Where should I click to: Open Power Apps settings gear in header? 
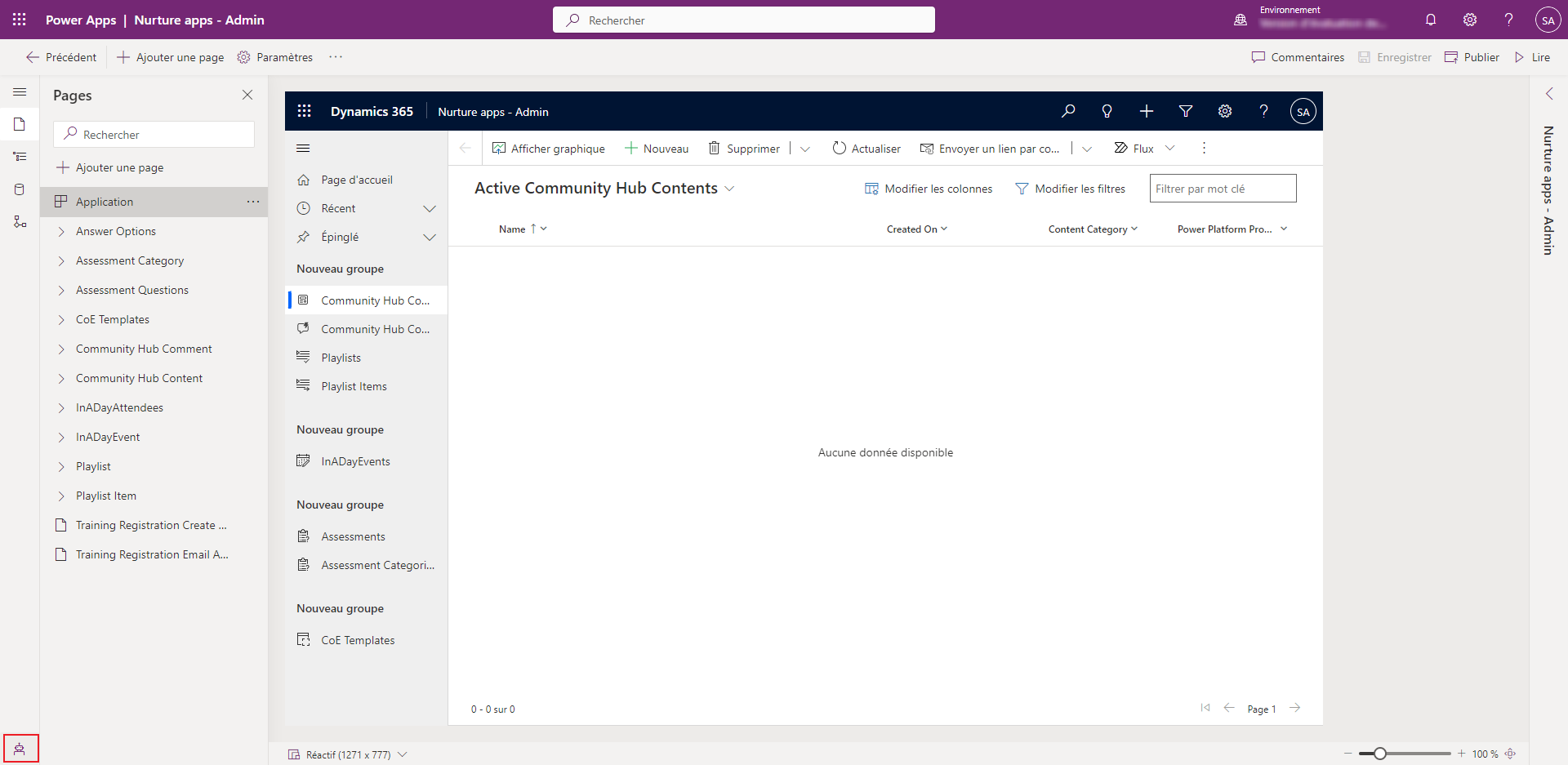point(1470,20)
